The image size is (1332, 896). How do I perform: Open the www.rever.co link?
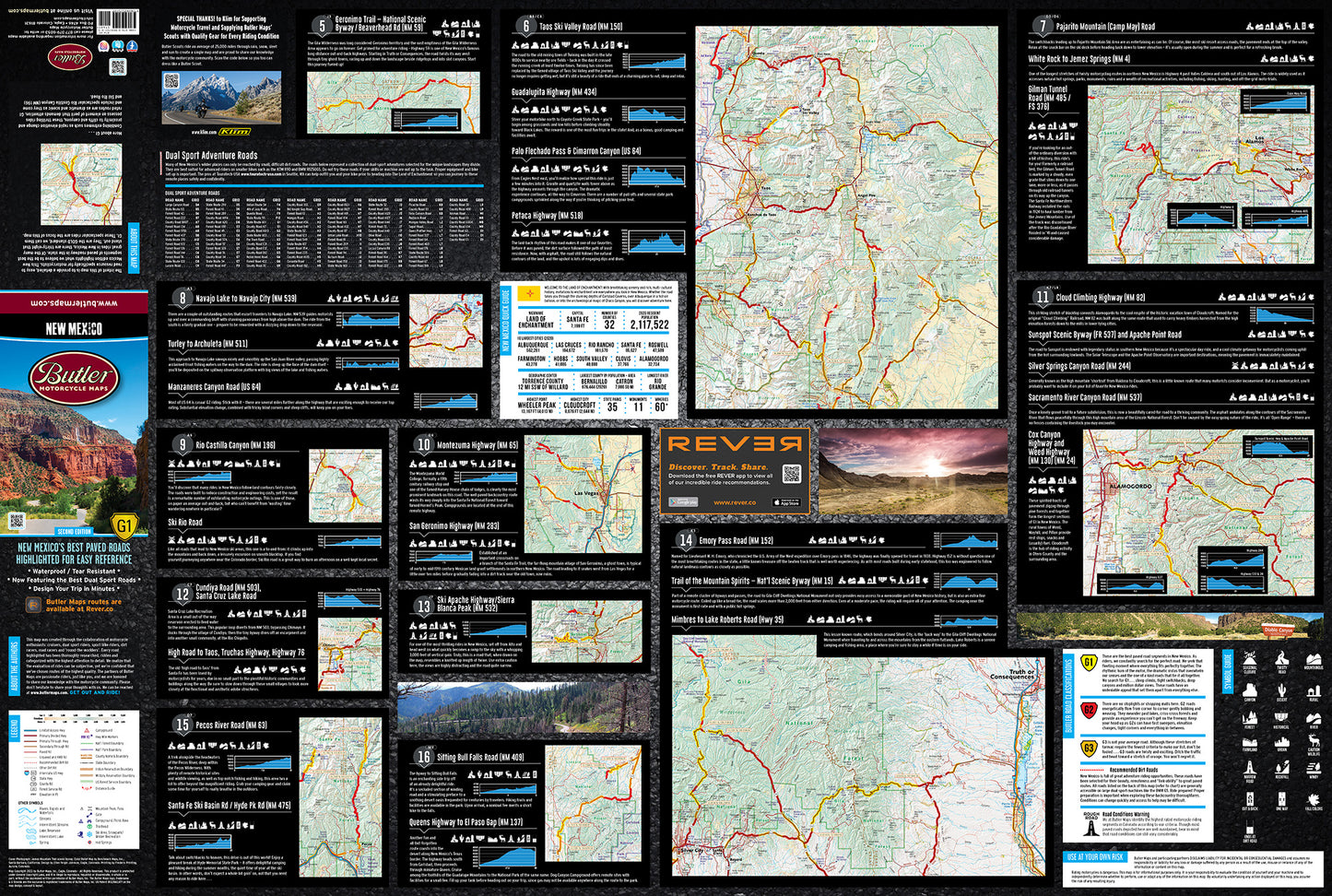click(735, 502)
